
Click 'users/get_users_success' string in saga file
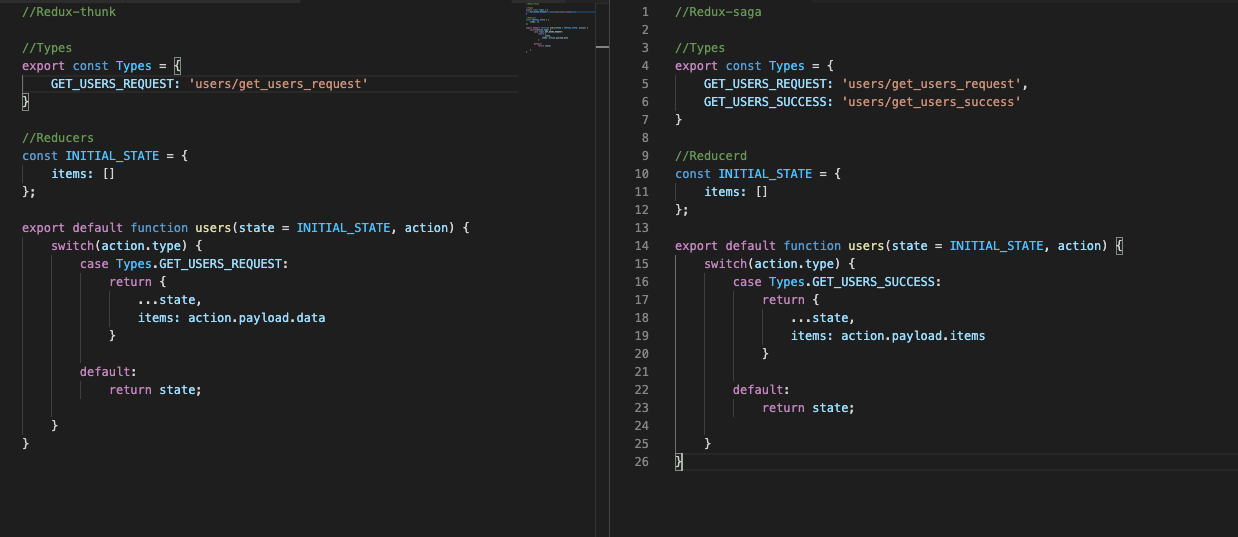point(932,102)
